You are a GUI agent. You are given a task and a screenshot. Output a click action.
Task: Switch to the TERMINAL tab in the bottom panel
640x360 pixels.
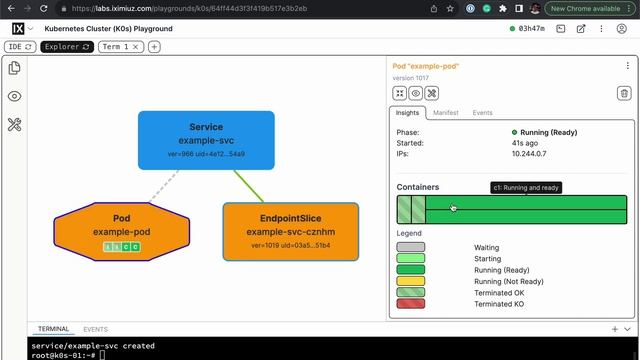(x=53, y=329)
